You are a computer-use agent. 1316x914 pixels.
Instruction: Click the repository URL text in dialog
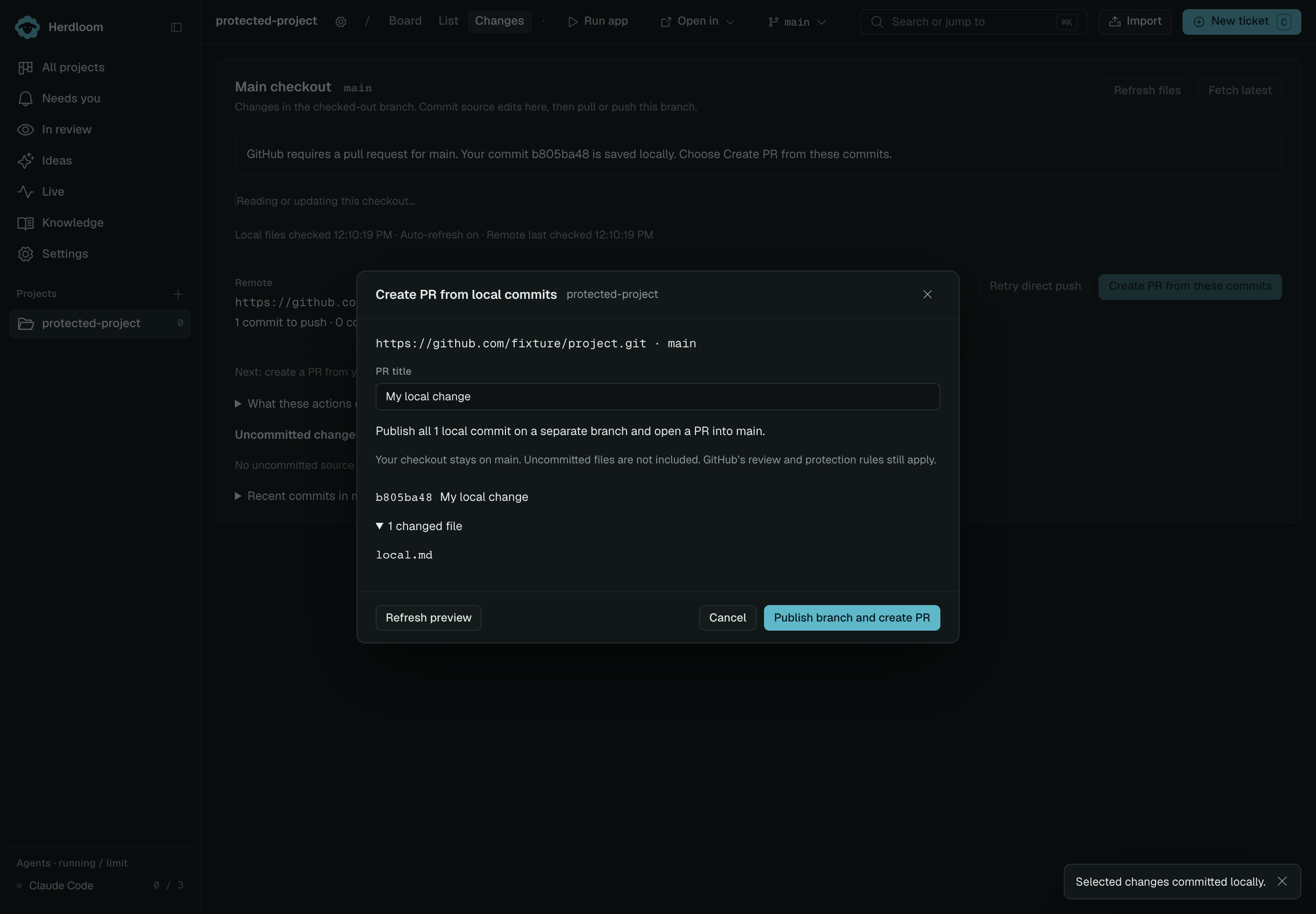(511, 344)
